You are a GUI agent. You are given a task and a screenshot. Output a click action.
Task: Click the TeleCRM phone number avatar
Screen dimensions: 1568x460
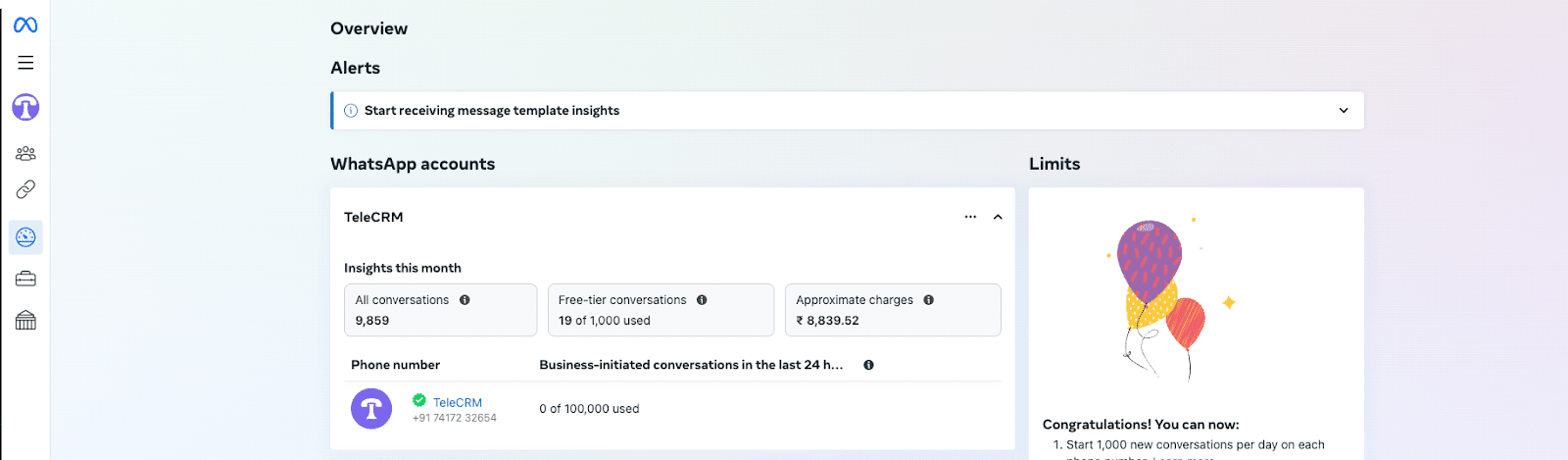pos(371,409)
